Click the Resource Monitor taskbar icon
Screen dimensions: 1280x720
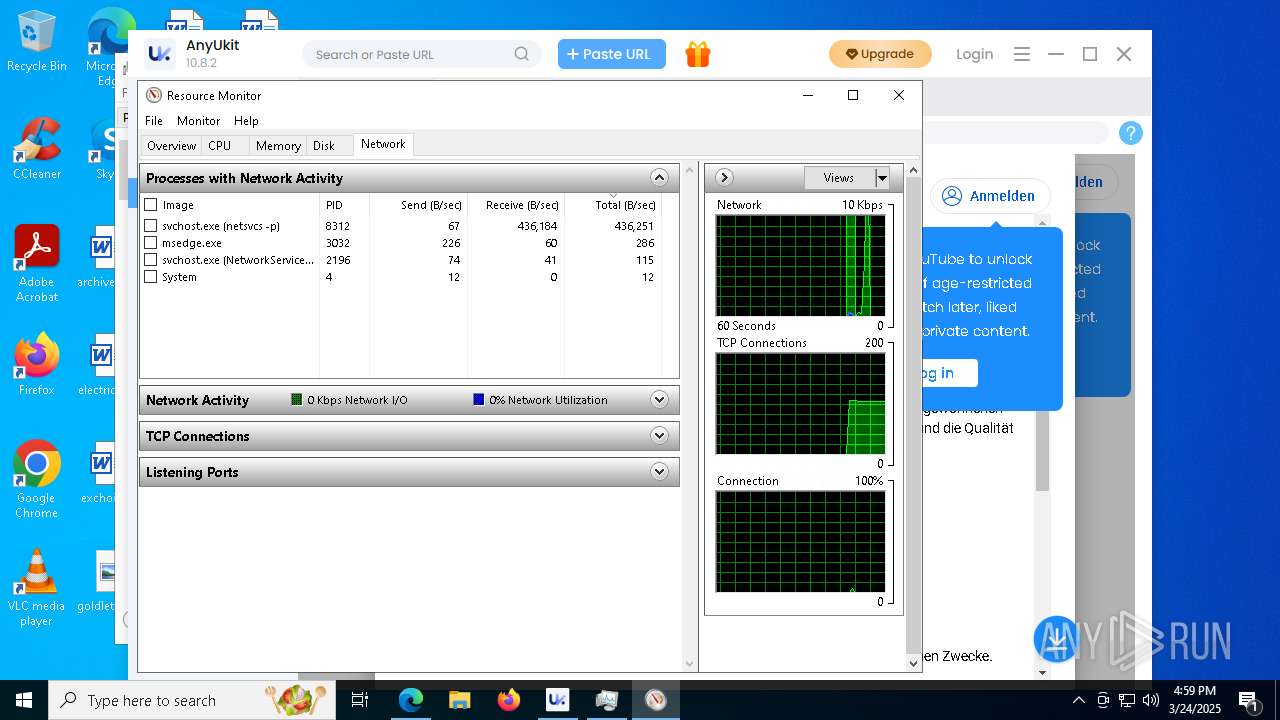coord(655,700)
